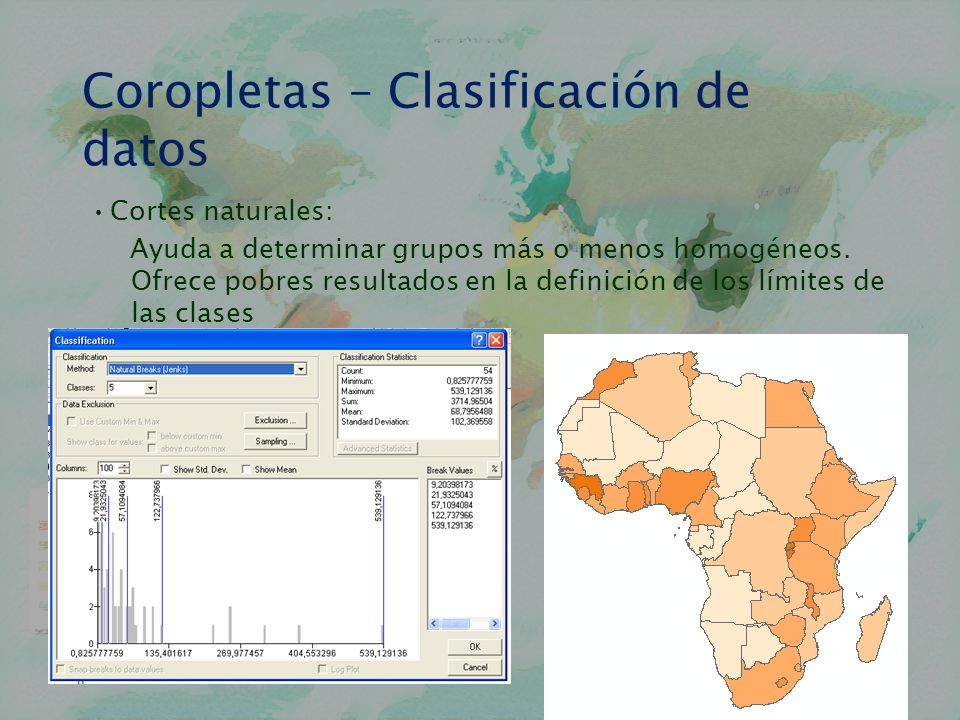Click the OK button
This screenshot has width=960, height=720.
tap(475, 647)
